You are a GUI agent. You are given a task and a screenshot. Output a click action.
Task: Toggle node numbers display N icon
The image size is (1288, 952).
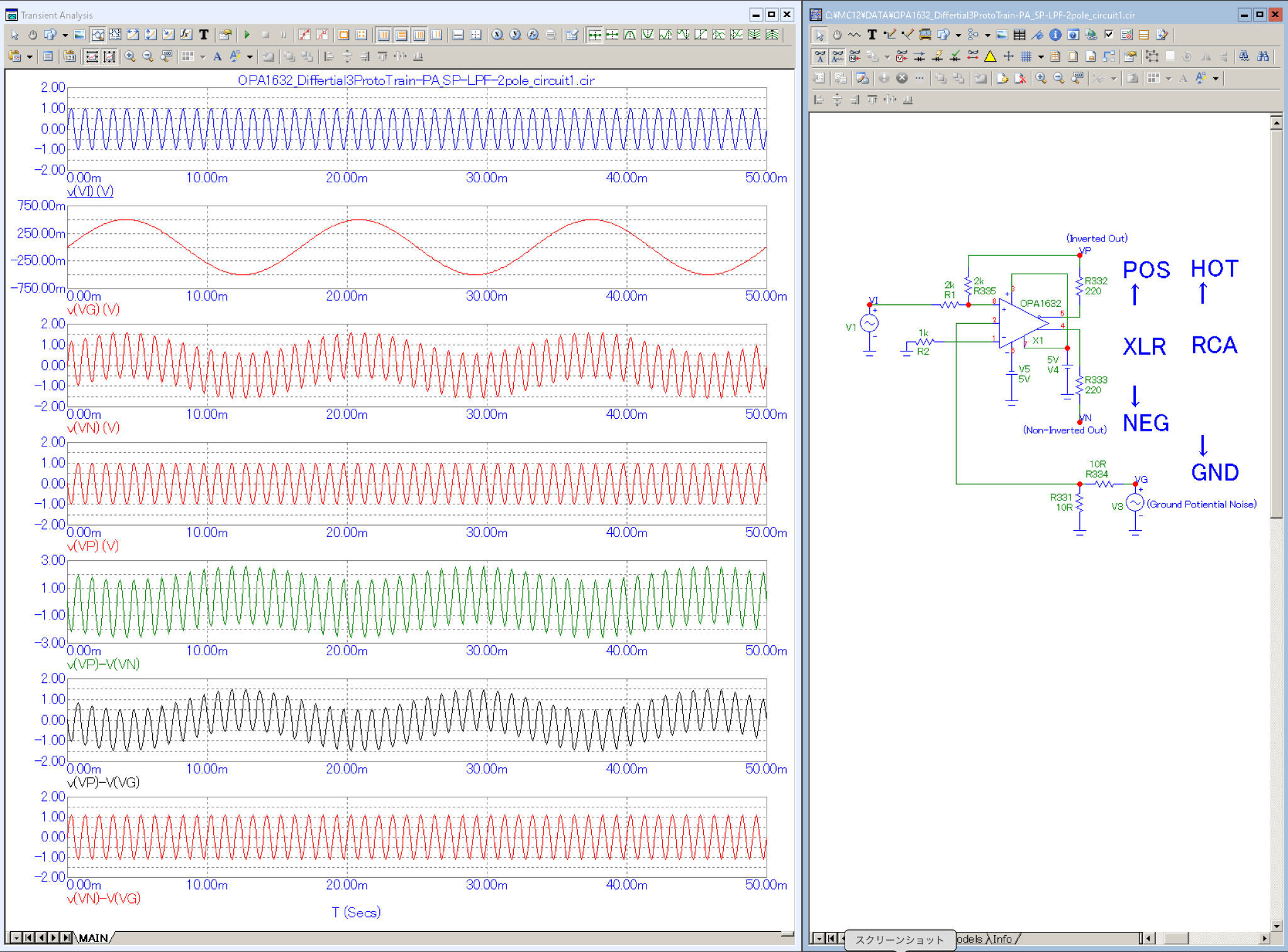pos(854,56)
